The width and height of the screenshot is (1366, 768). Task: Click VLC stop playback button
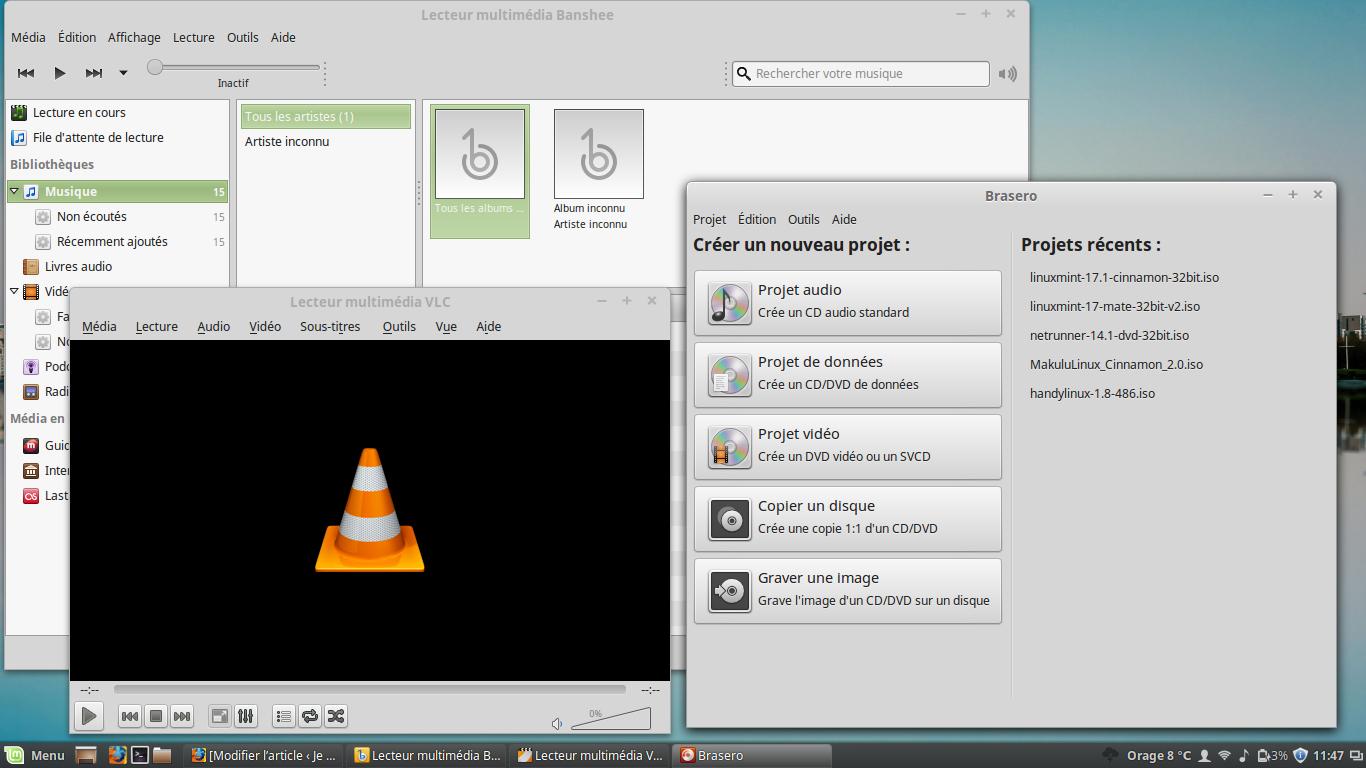point(155,716)
